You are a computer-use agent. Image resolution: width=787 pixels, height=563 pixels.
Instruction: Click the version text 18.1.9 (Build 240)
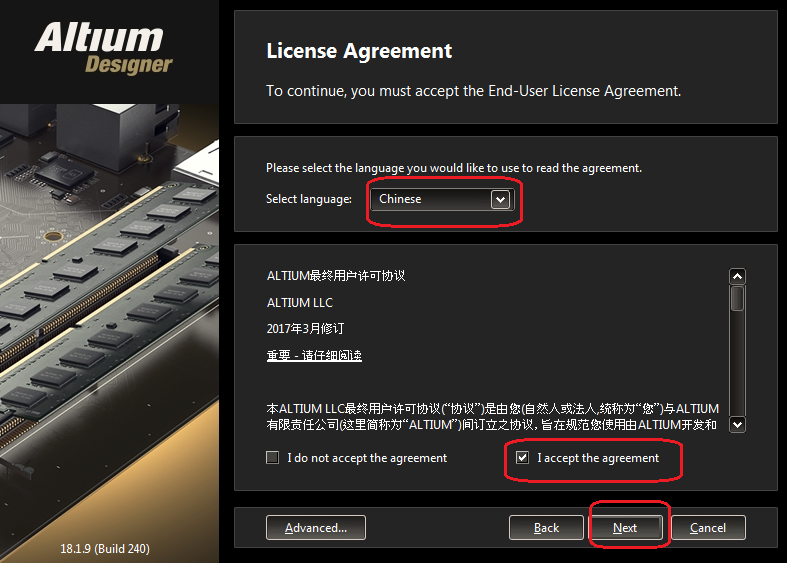tap(105, 549)
